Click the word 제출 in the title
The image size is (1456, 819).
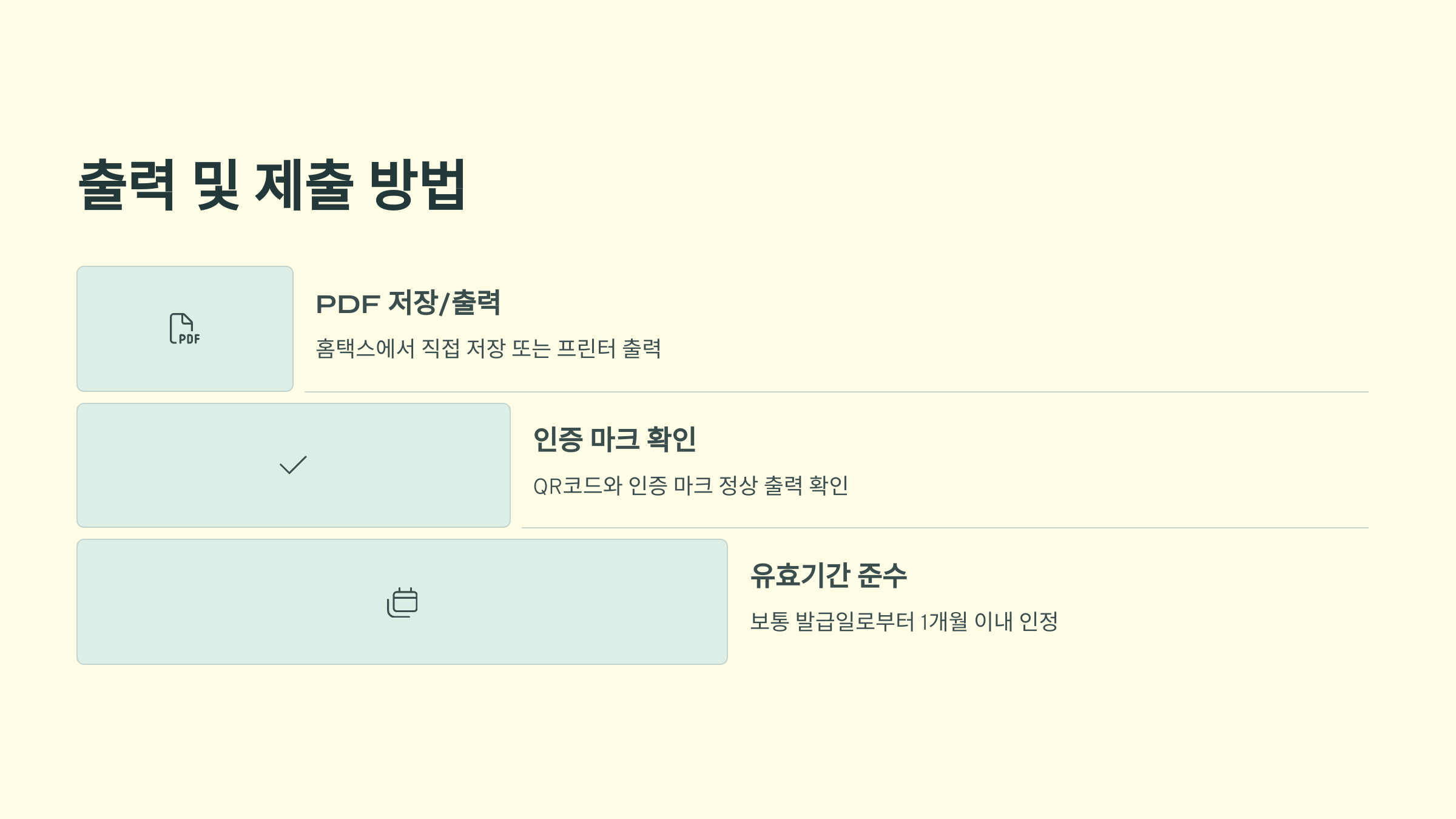tap(305, 185)
